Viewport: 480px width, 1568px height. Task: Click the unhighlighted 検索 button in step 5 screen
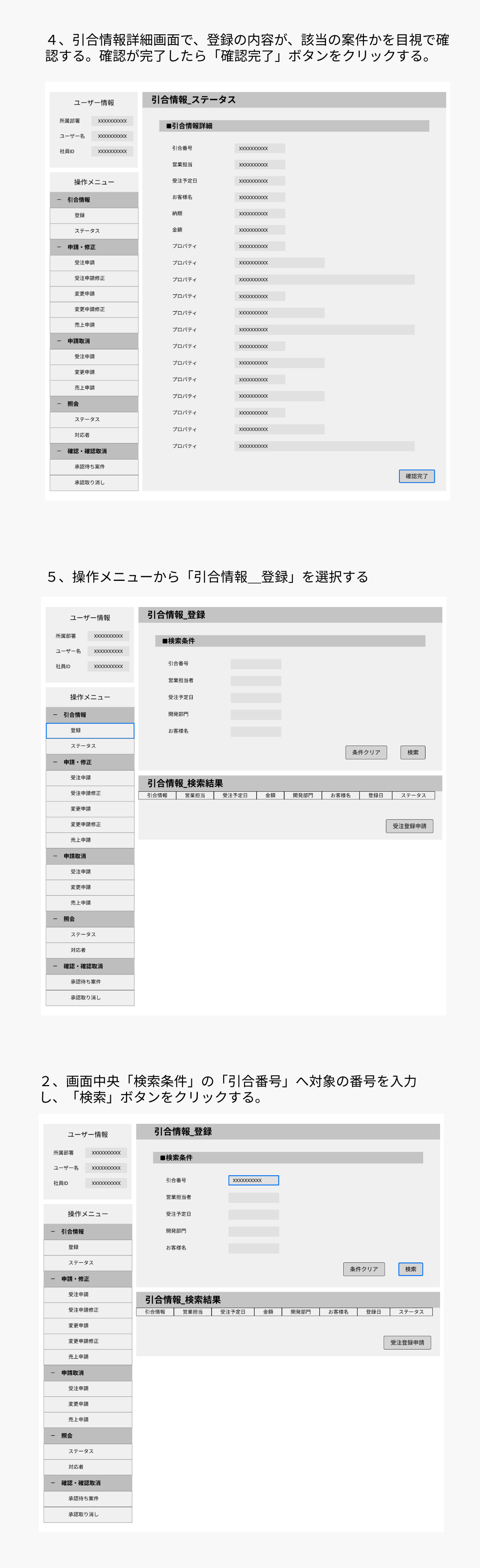413,753
